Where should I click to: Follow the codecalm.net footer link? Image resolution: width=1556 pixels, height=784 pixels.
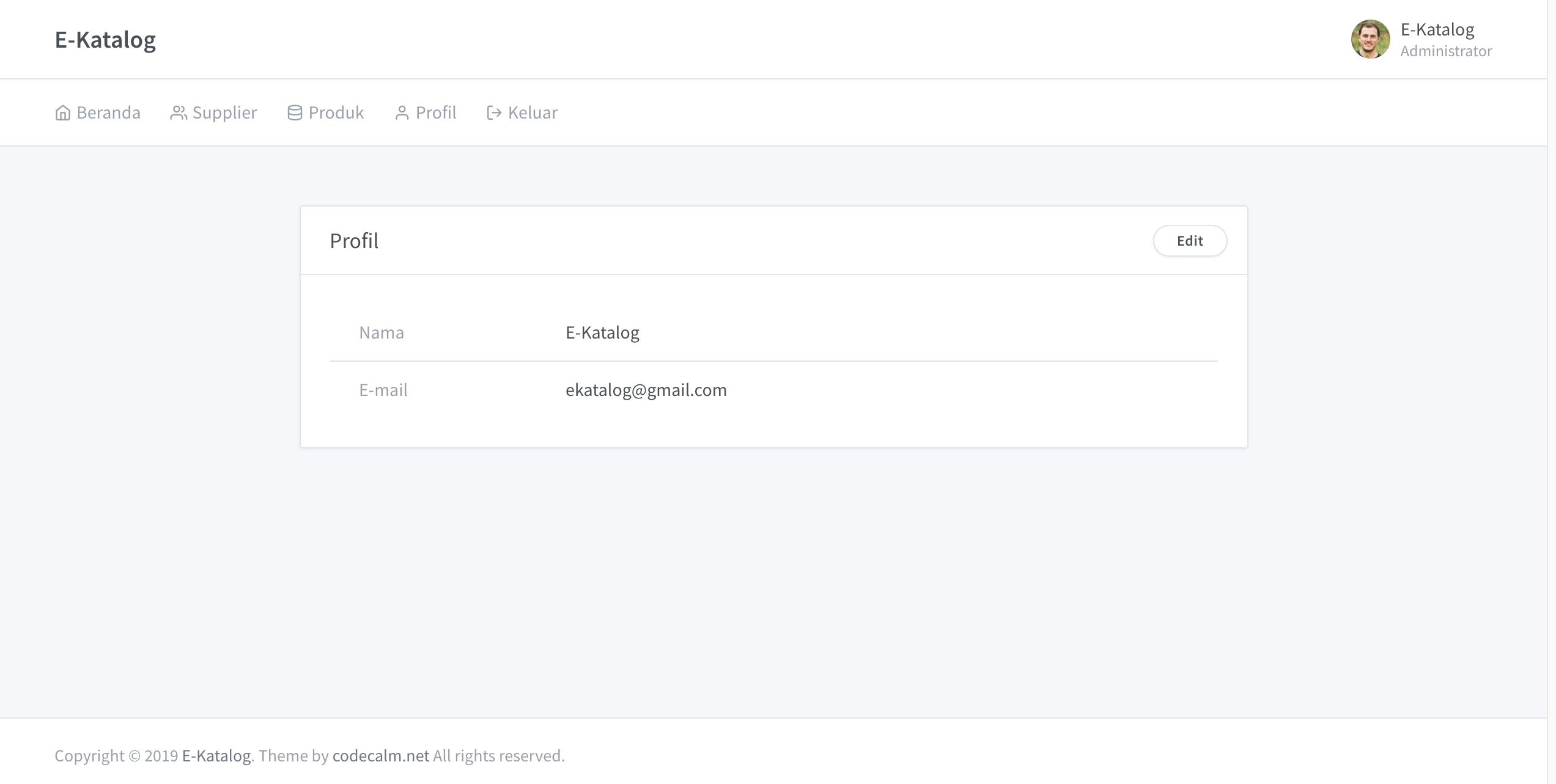click(380, 756)
